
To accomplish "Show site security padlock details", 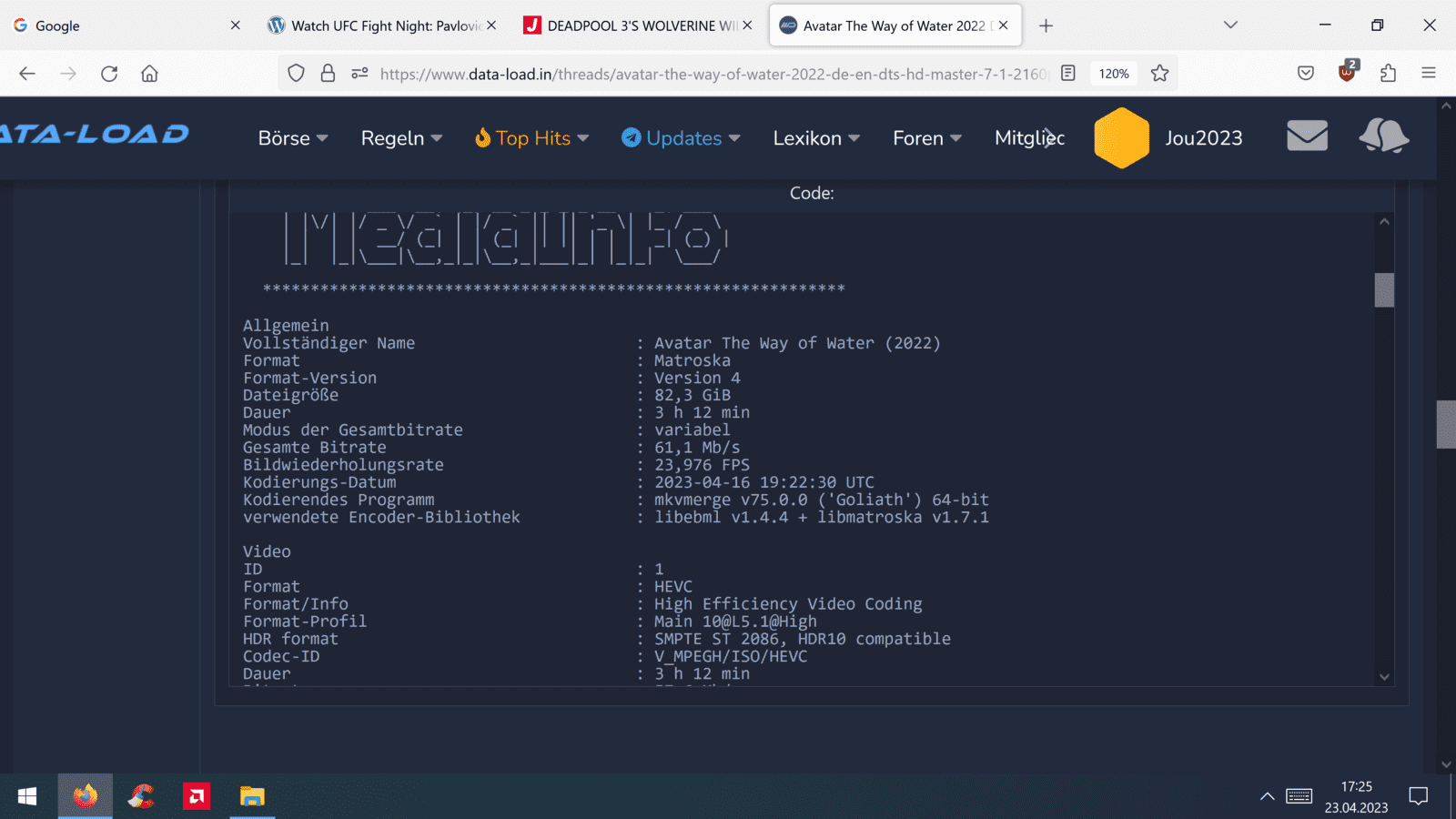I will (328, 74).
